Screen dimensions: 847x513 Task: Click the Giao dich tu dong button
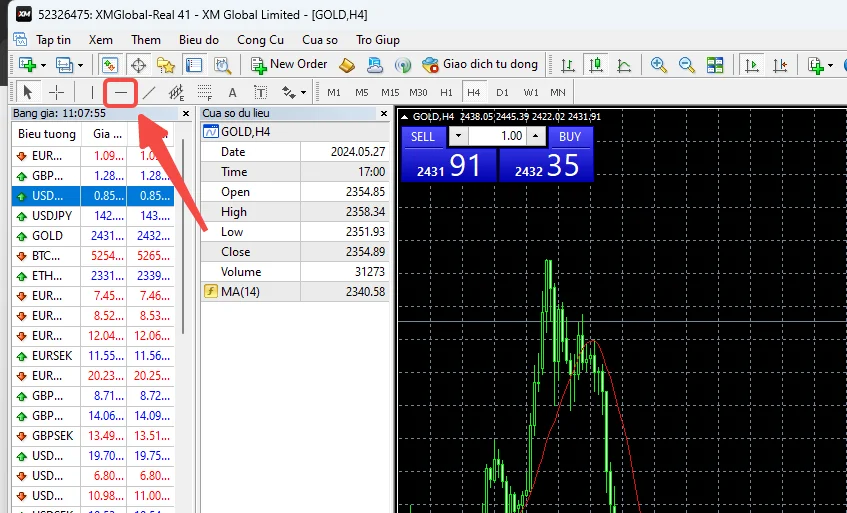click(480, 65)
